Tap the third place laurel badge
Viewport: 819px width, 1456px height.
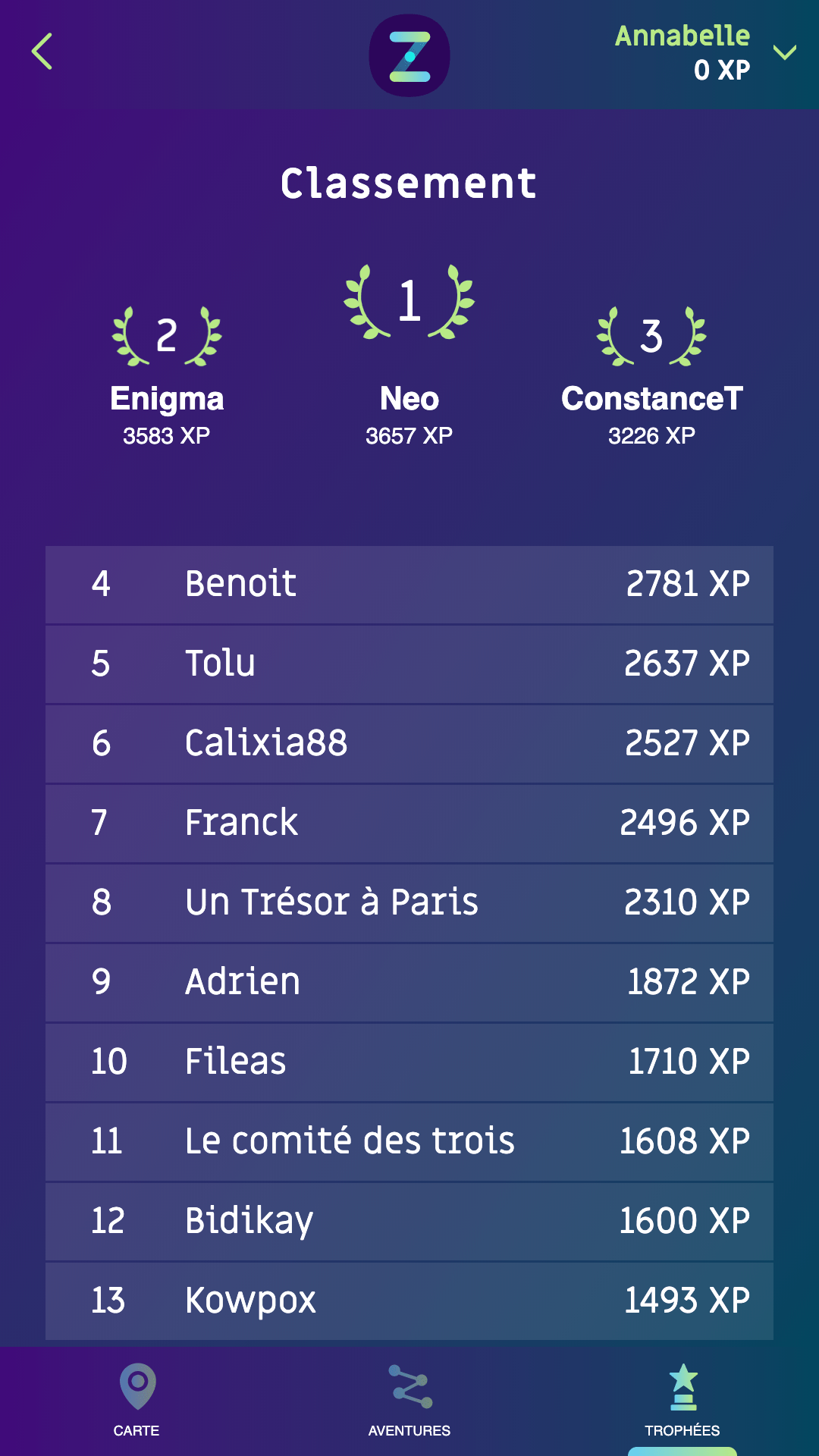[651, 336]
